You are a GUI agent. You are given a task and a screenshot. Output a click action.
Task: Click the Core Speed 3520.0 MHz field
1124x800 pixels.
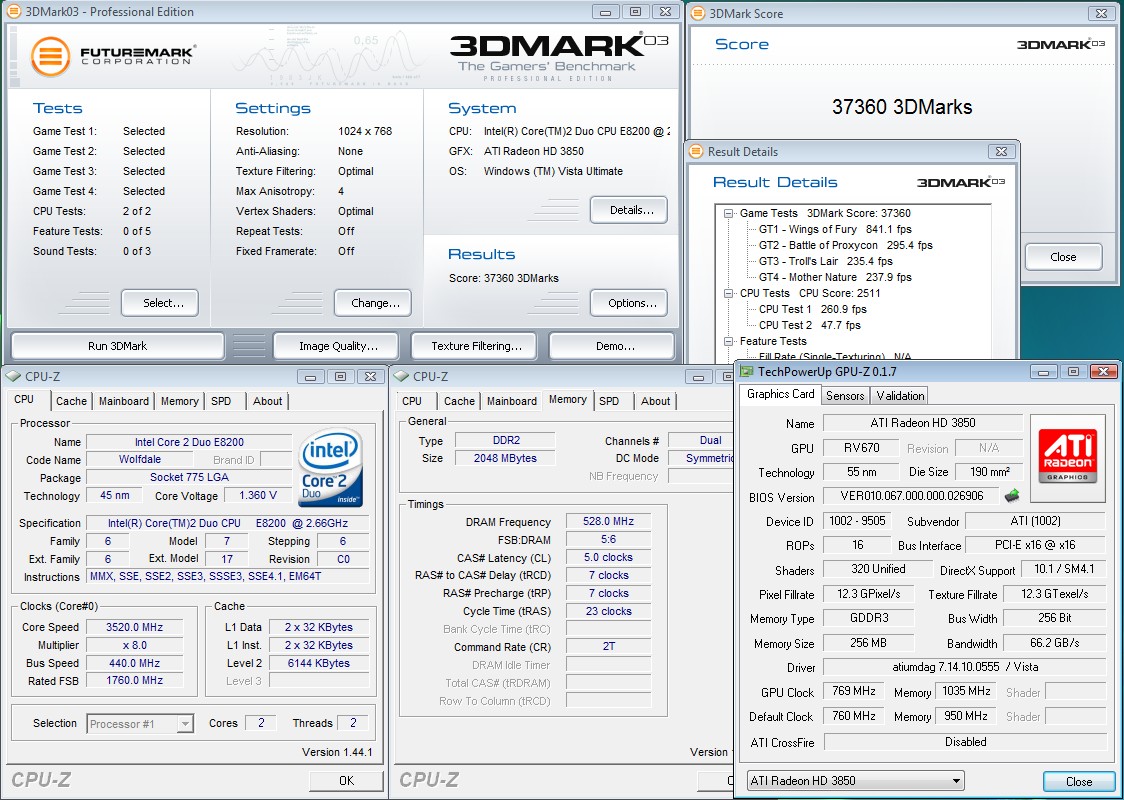tap(133, 627)
